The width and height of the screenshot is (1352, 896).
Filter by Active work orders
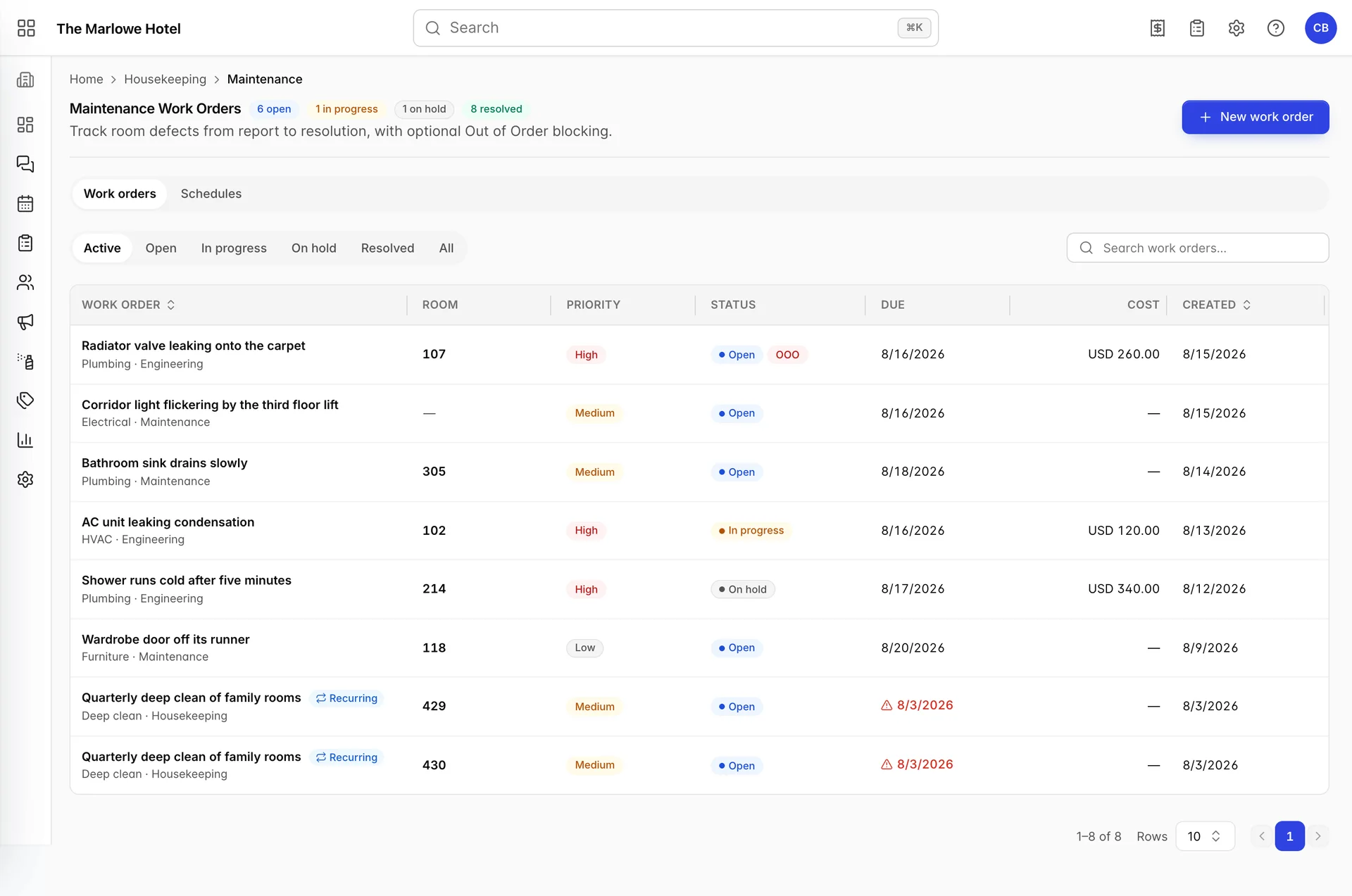[102, 248]
